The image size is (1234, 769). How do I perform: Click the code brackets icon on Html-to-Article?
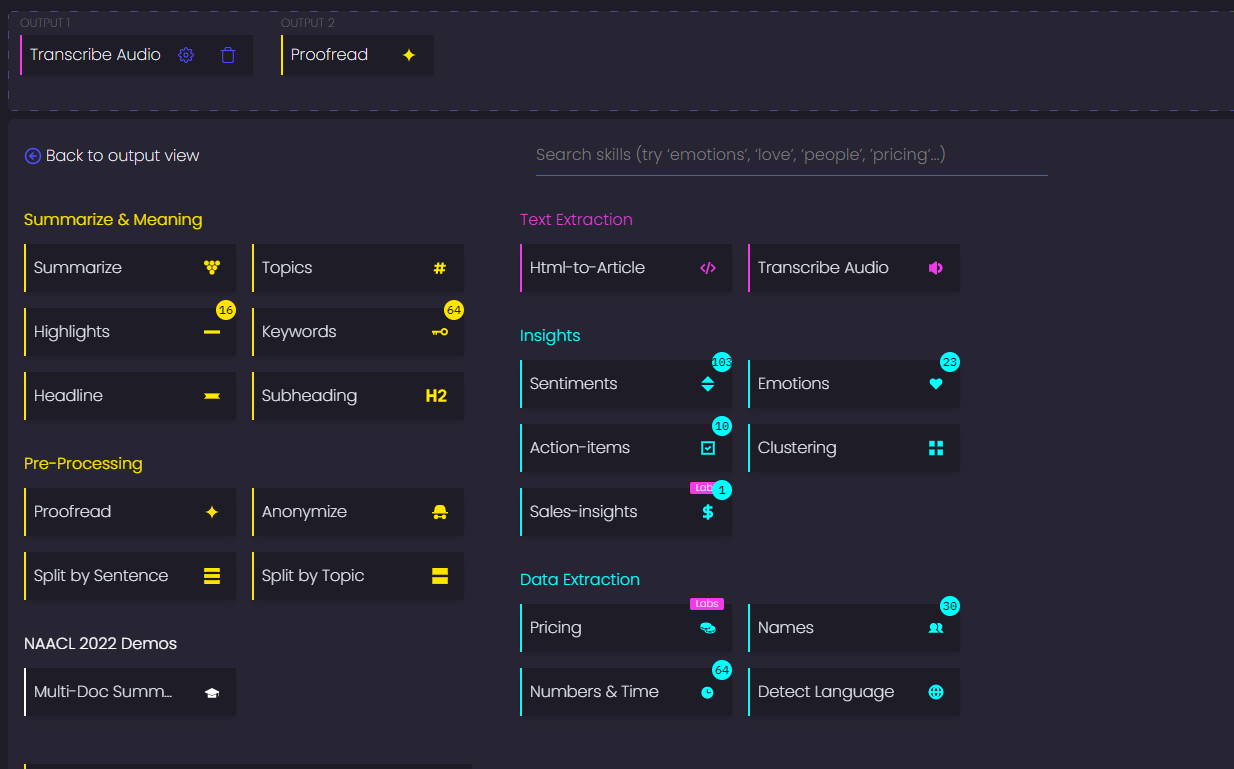coord(708,268)
